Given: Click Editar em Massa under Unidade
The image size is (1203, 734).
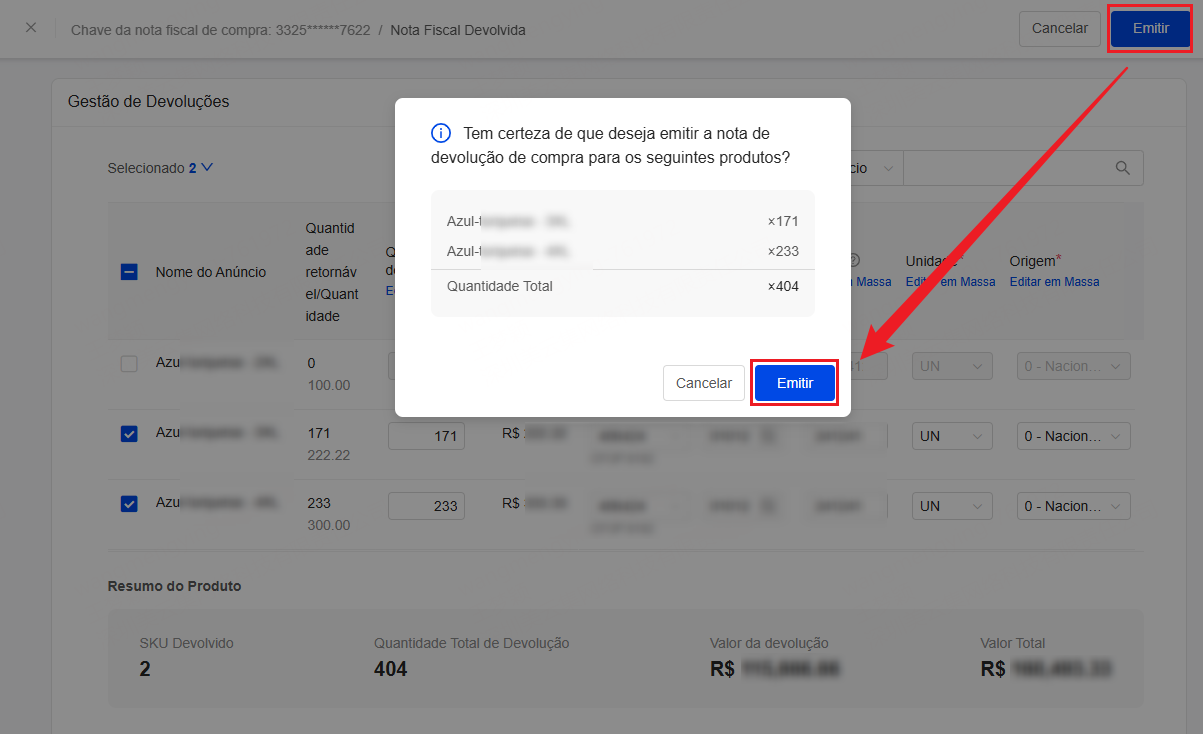Looking at the screenshot, I should pyautogui.click(x=950, y=282).
